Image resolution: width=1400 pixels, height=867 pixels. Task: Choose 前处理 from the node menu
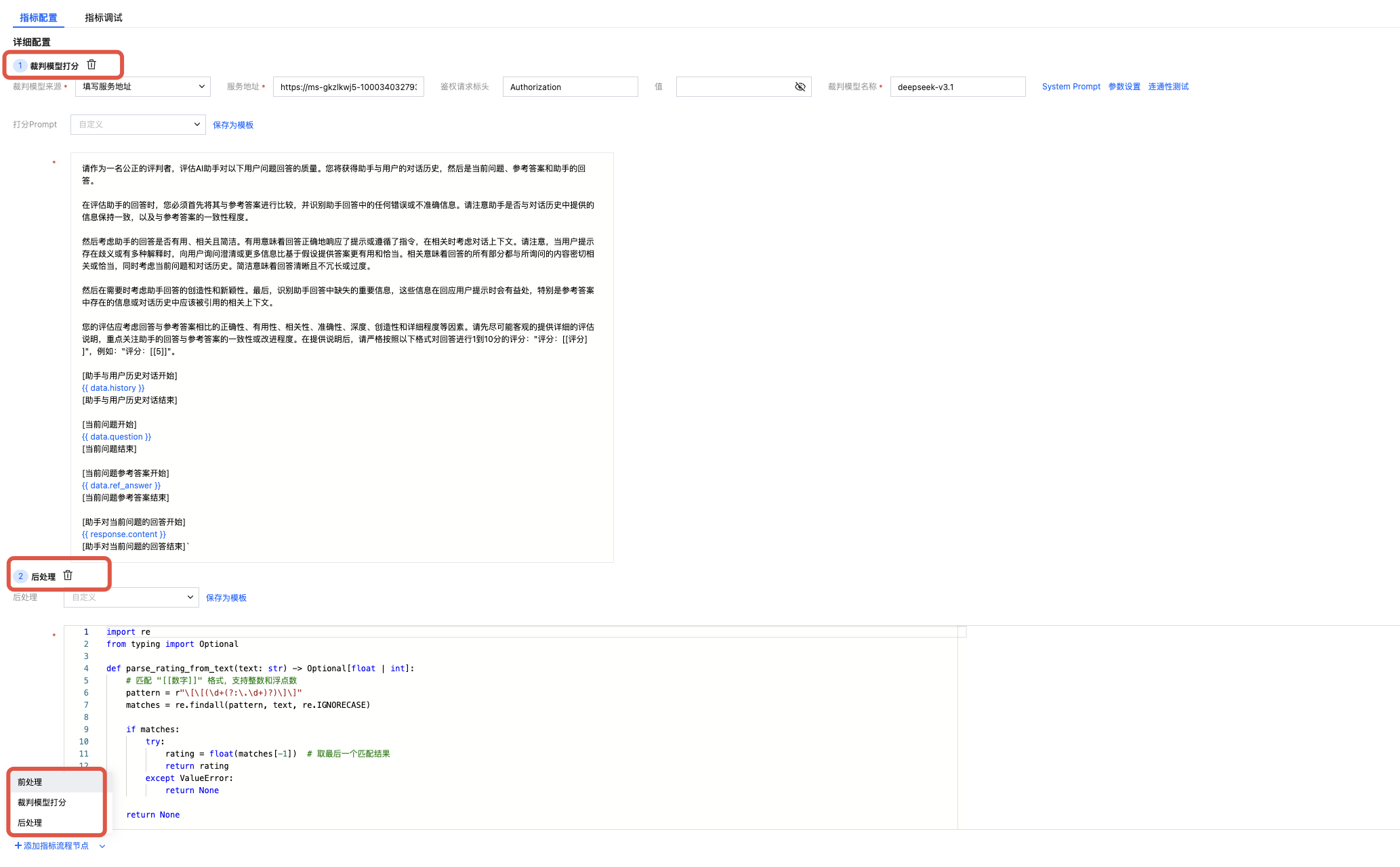coord(30,782)
